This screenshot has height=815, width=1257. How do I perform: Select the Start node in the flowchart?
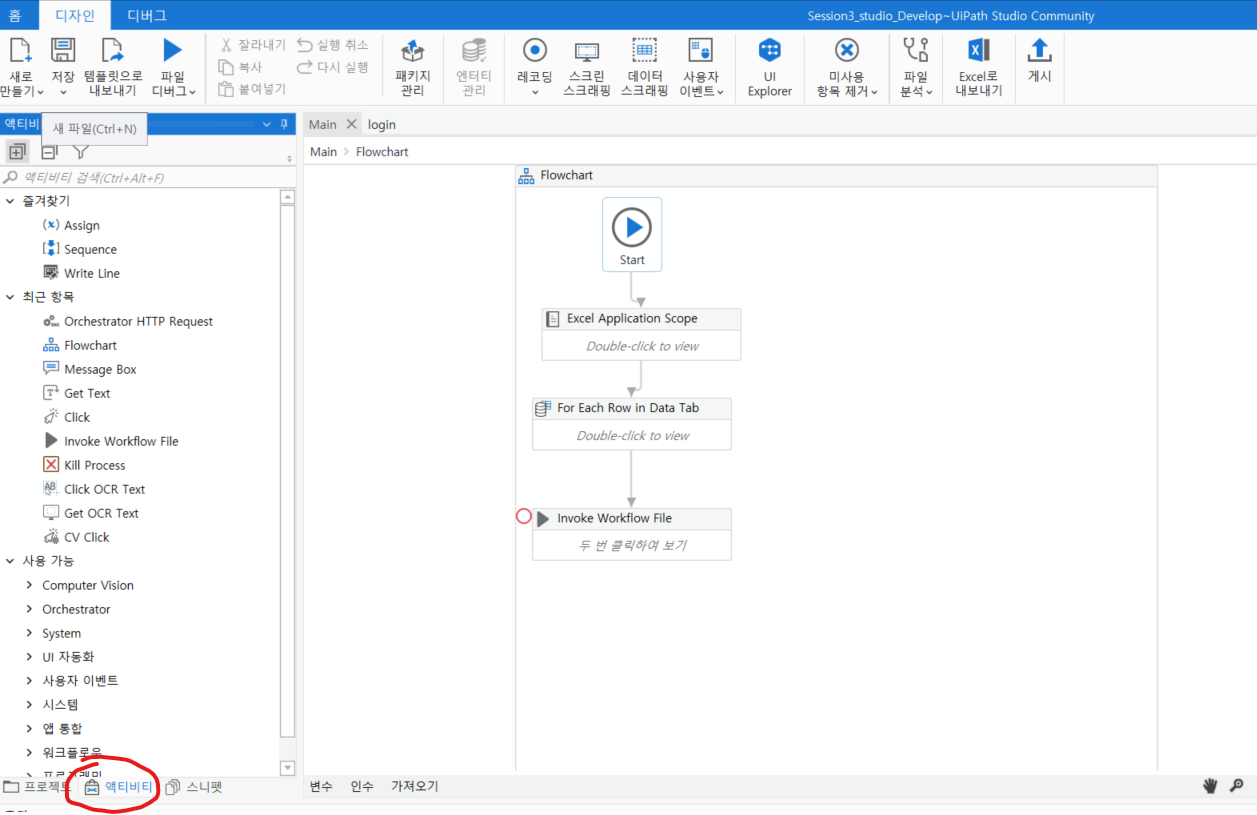click(632, 234)
